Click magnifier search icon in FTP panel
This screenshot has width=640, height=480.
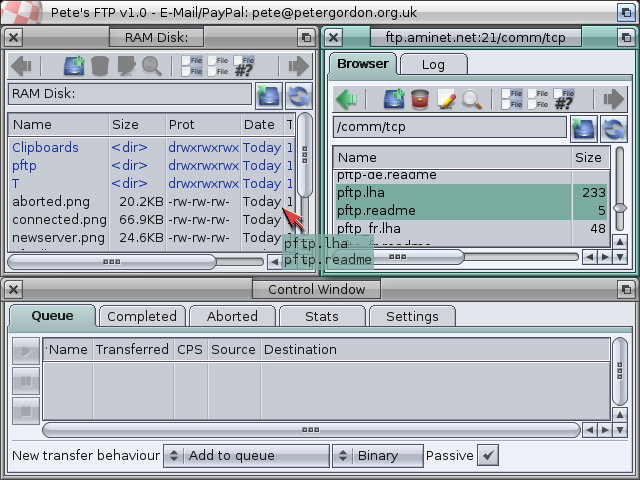472,99
